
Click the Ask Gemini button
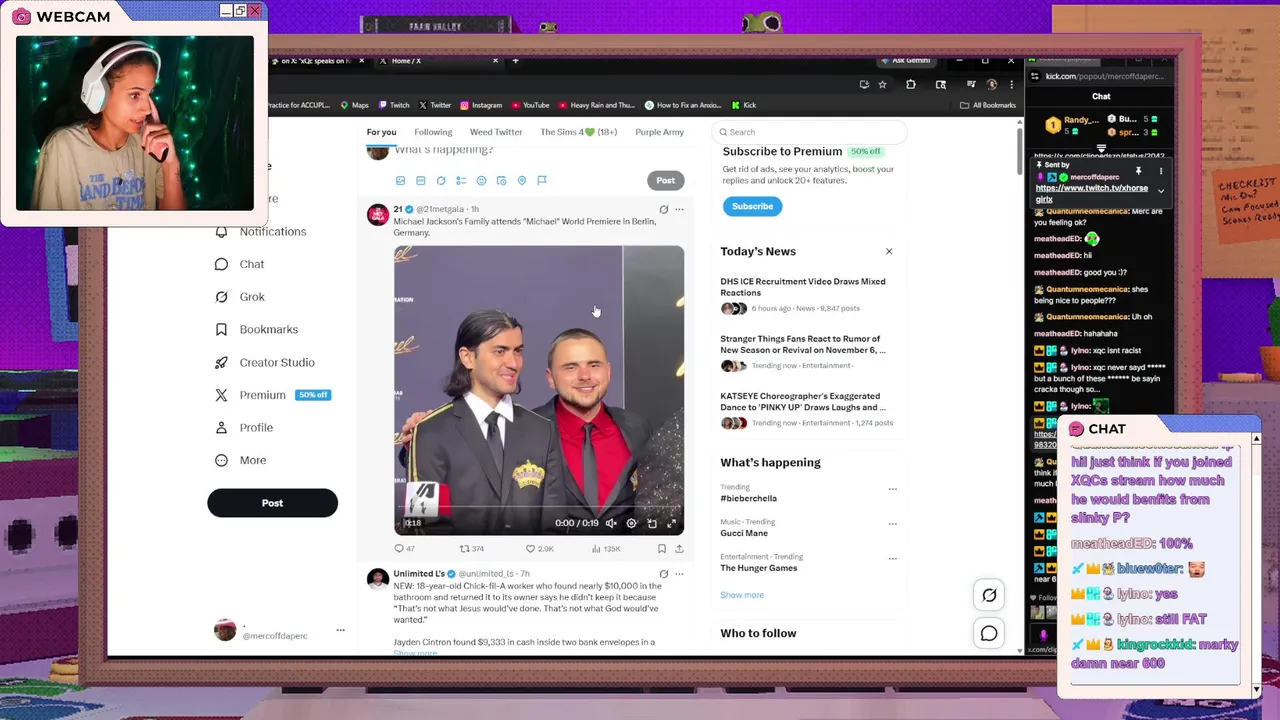click(905, 61)
